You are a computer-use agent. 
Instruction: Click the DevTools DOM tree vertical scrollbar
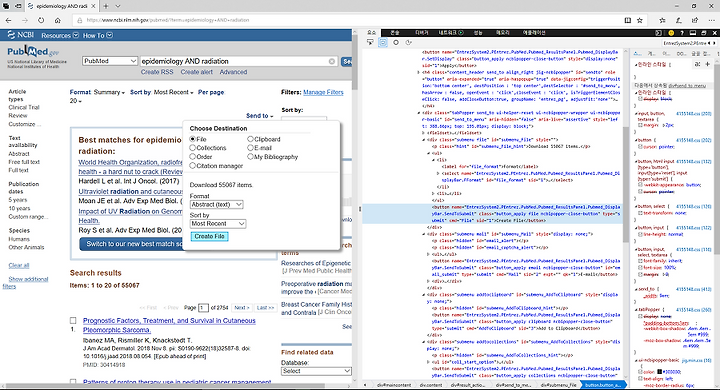(x=626, y=184)
